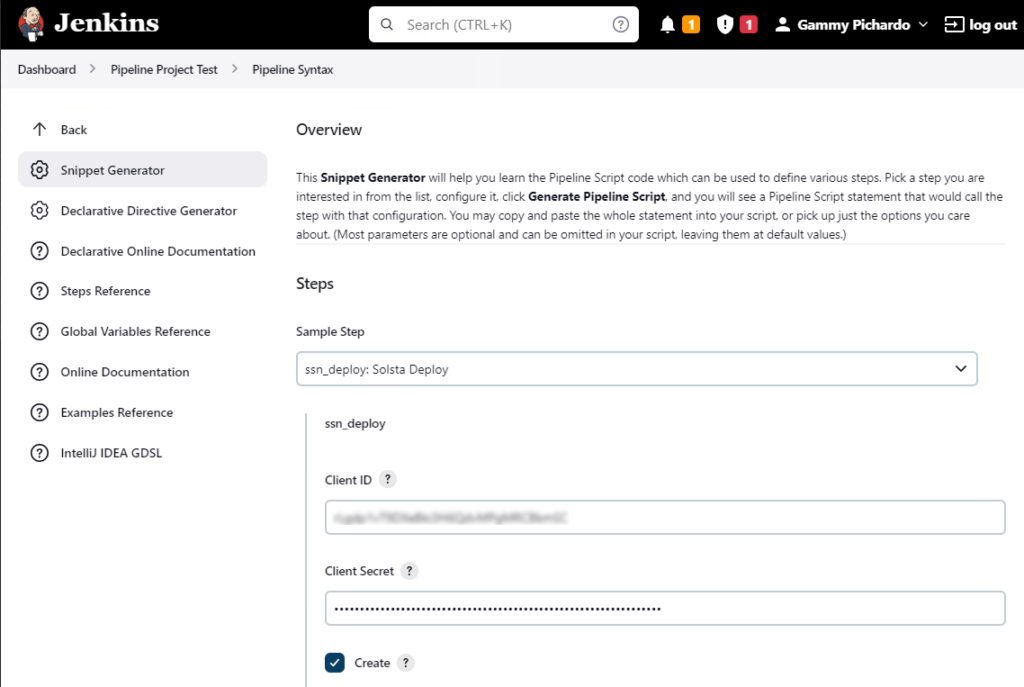Click the Steps heading
Image resolution: width=1024 pixels, height=687 pixels.
pyautogui.click(x=315, y=283)
